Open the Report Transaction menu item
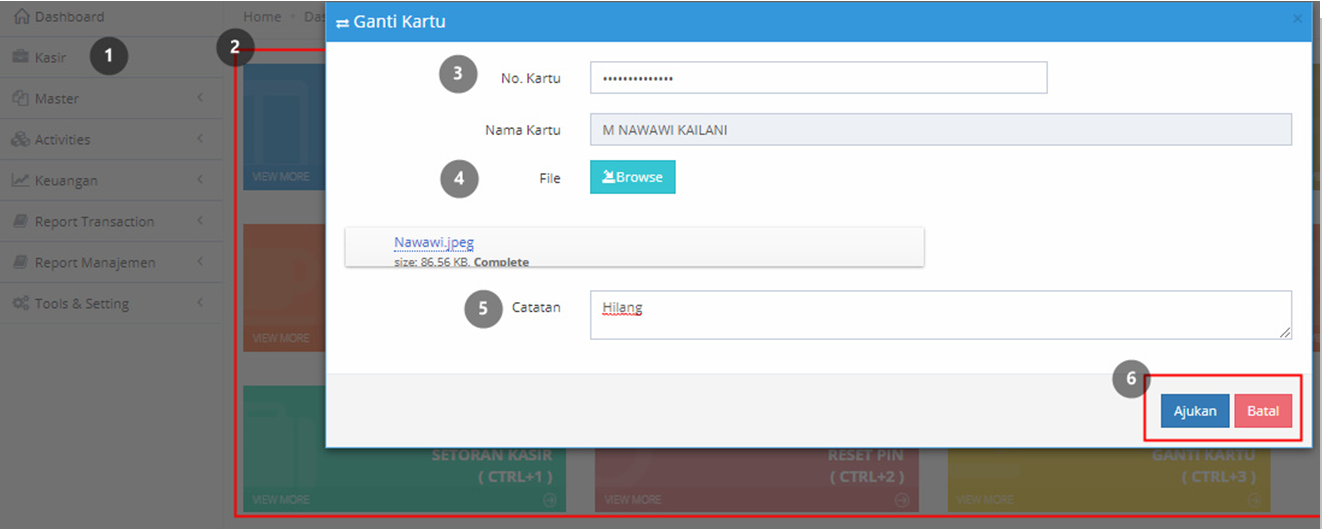The height and width of the screenshot is (529, 1322). pyautogui.click(x=111, y=221)
